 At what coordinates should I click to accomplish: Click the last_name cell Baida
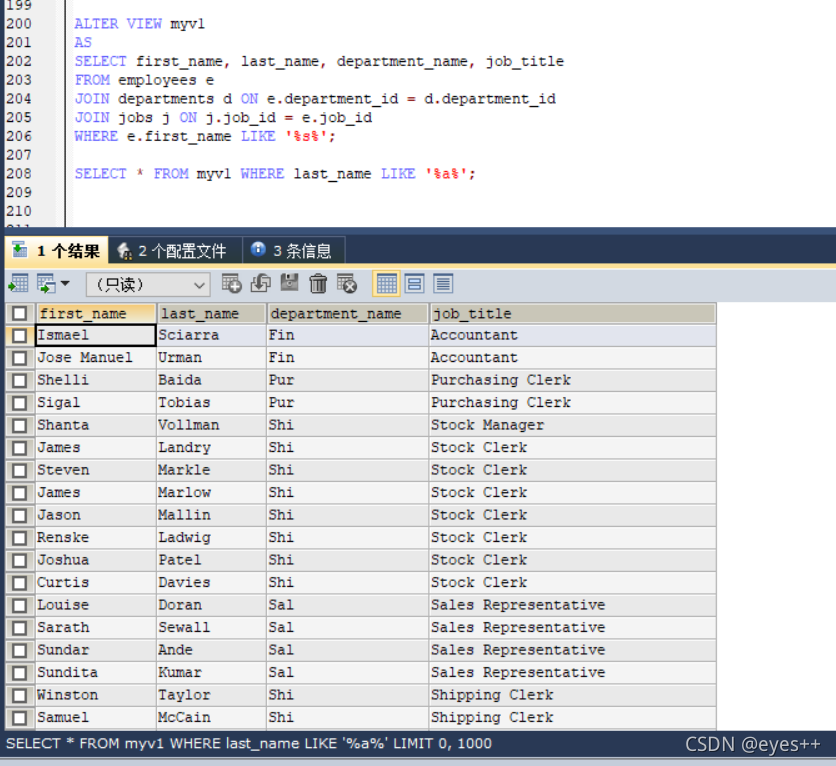click(211, 380)
